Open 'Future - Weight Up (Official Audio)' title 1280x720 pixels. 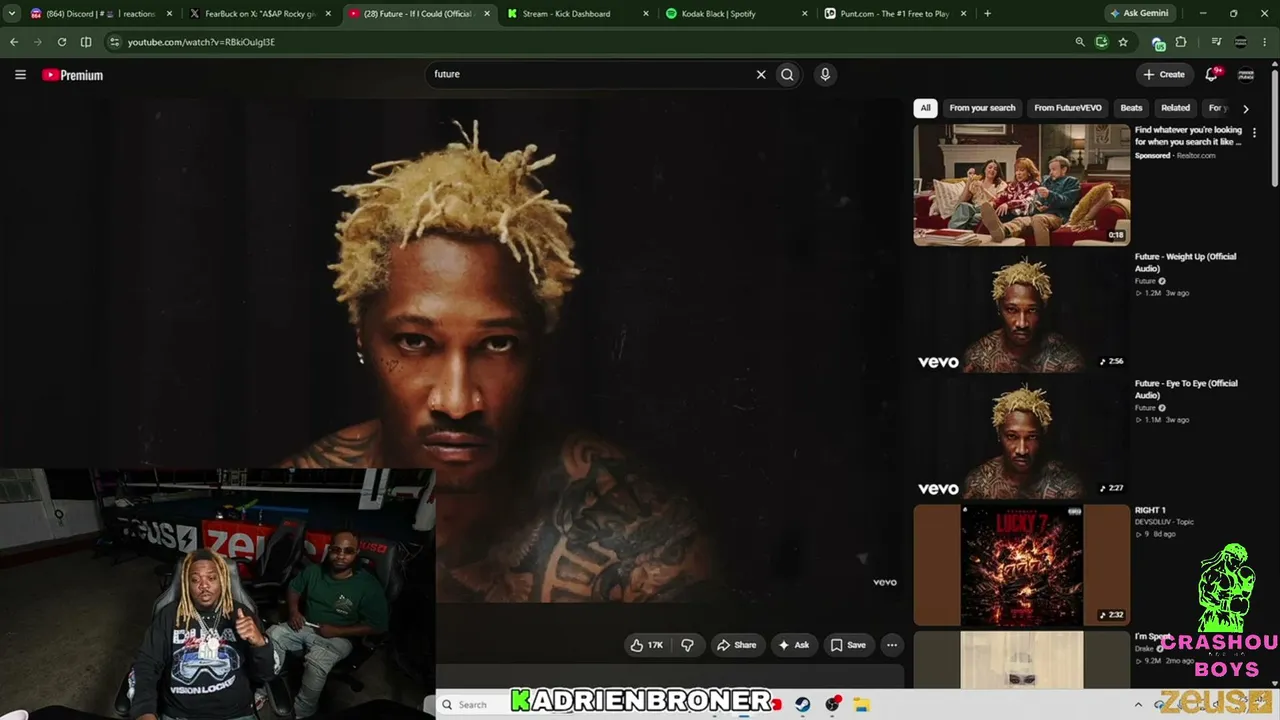(x=1185, y=262)
